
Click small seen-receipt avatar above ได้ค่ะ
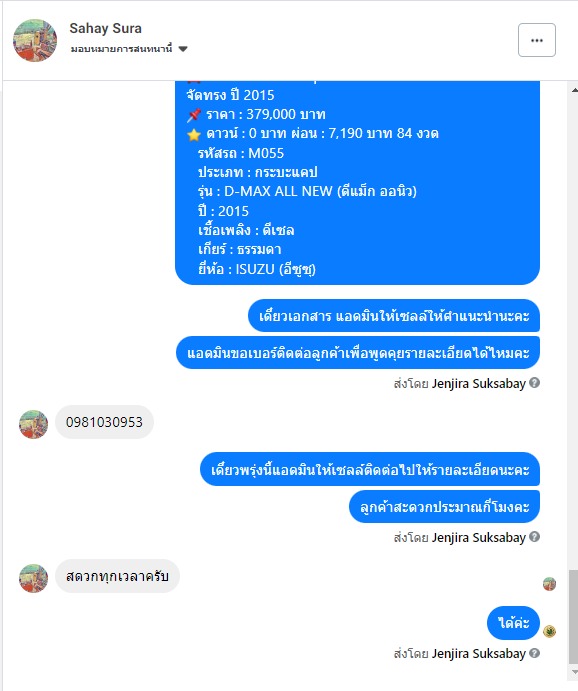click(x=549, y=584)
